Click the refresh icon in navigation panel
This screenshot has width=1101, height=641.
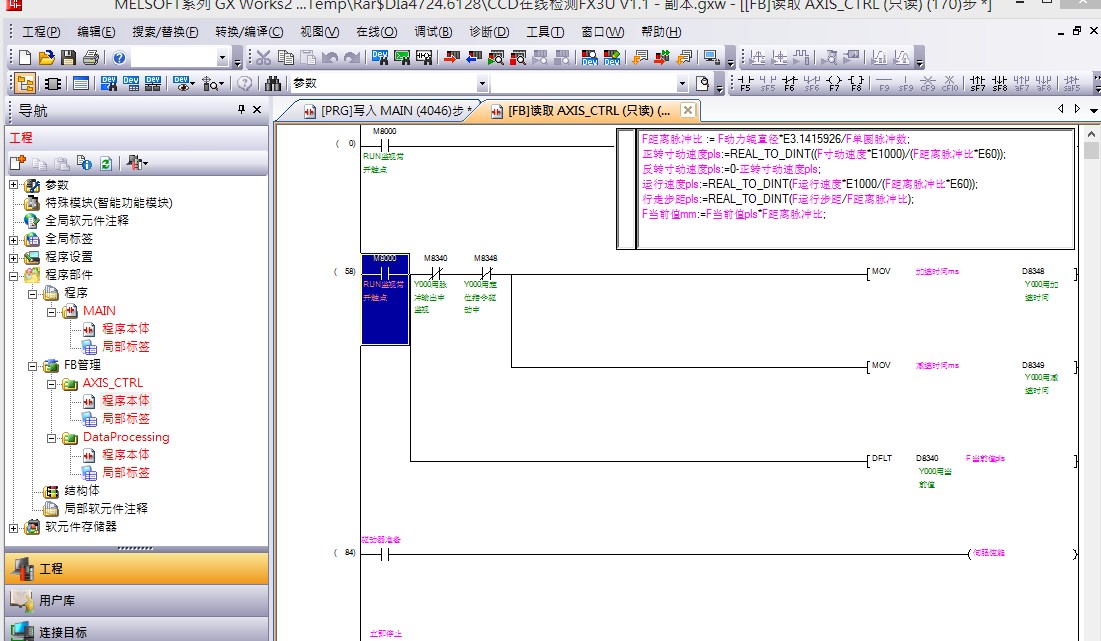105,163
